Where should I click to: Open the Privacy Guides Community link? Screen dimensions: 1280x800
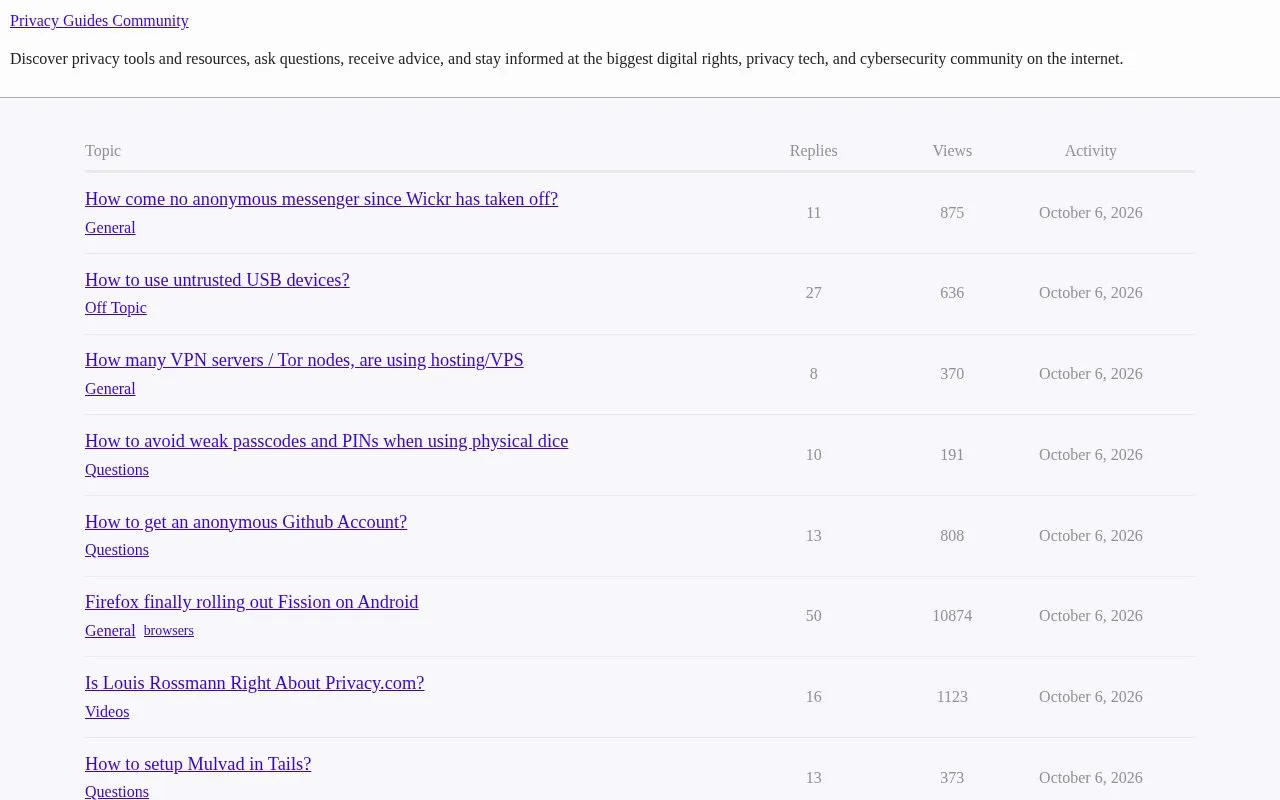pyautogui.click(x=99, y=20)
